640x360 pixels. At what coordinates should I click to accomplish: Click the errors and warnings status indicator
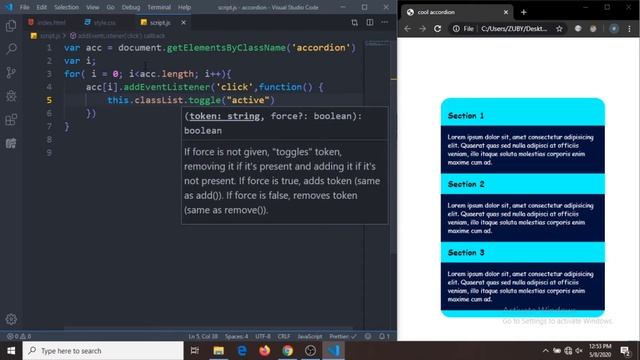tap(19, 336)
